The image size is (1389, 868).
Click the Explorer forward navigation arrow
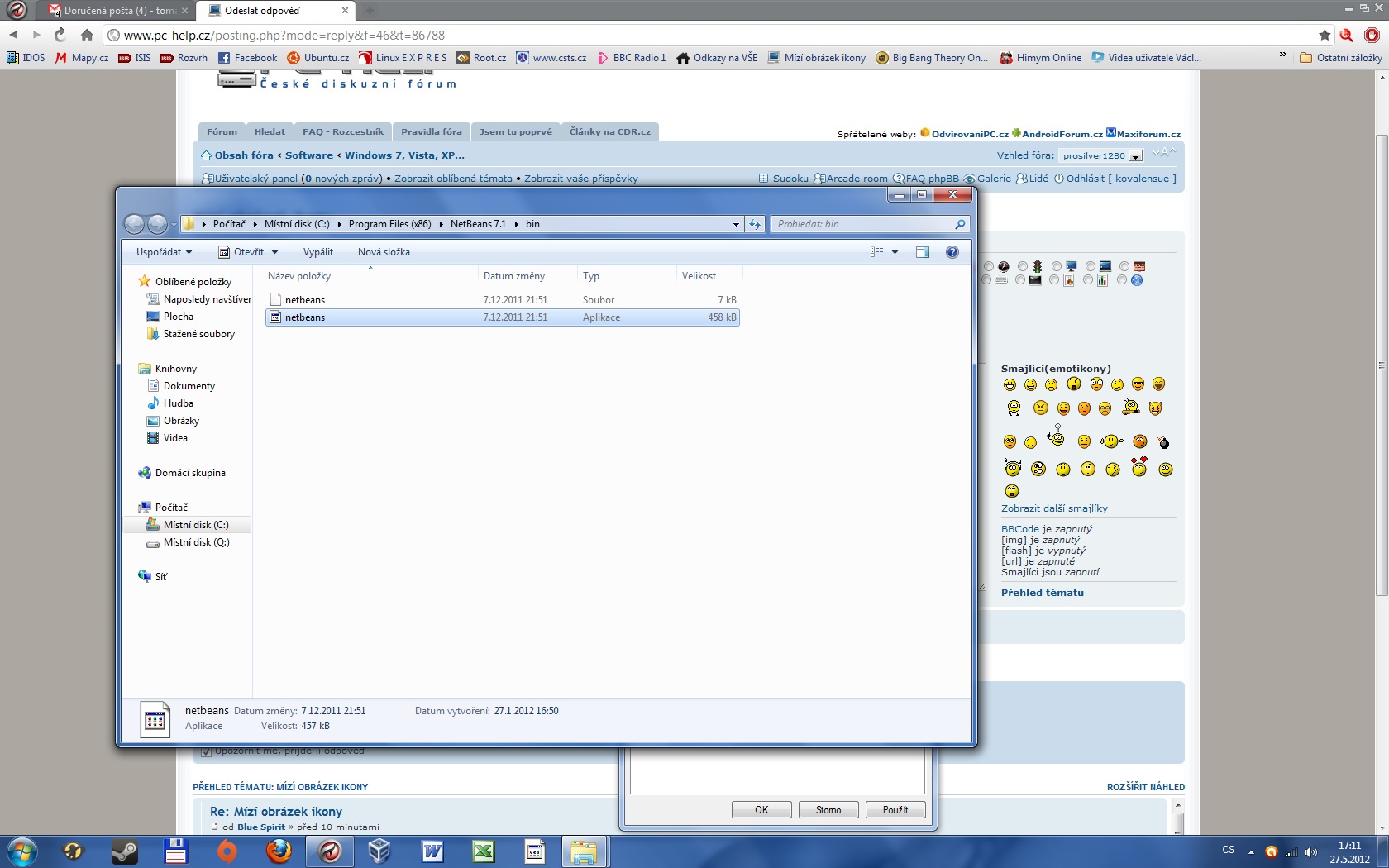point(157,224)
